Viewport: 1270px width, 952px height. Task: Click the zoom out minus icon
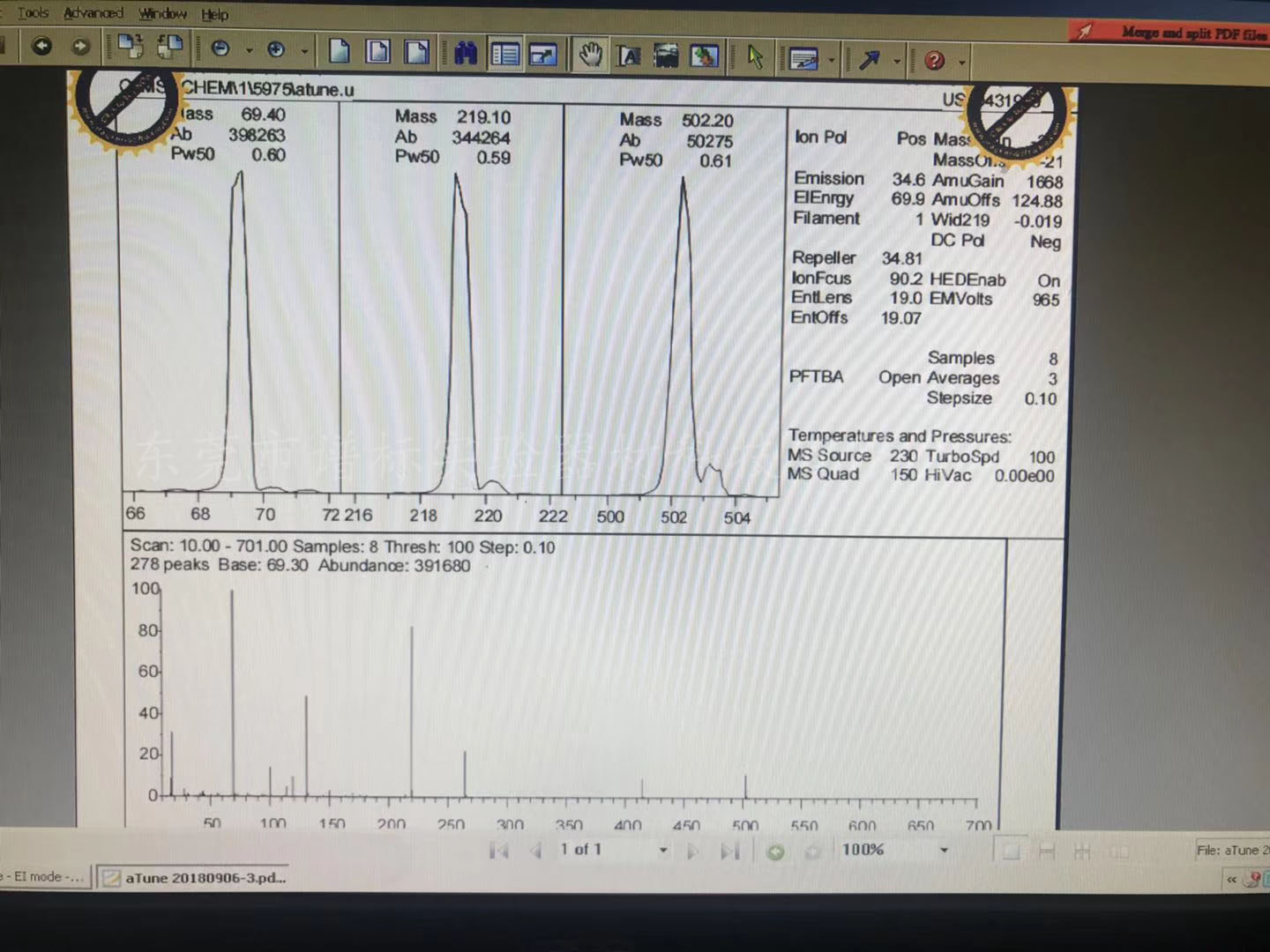pyautogui.click(x=220, y=49)
